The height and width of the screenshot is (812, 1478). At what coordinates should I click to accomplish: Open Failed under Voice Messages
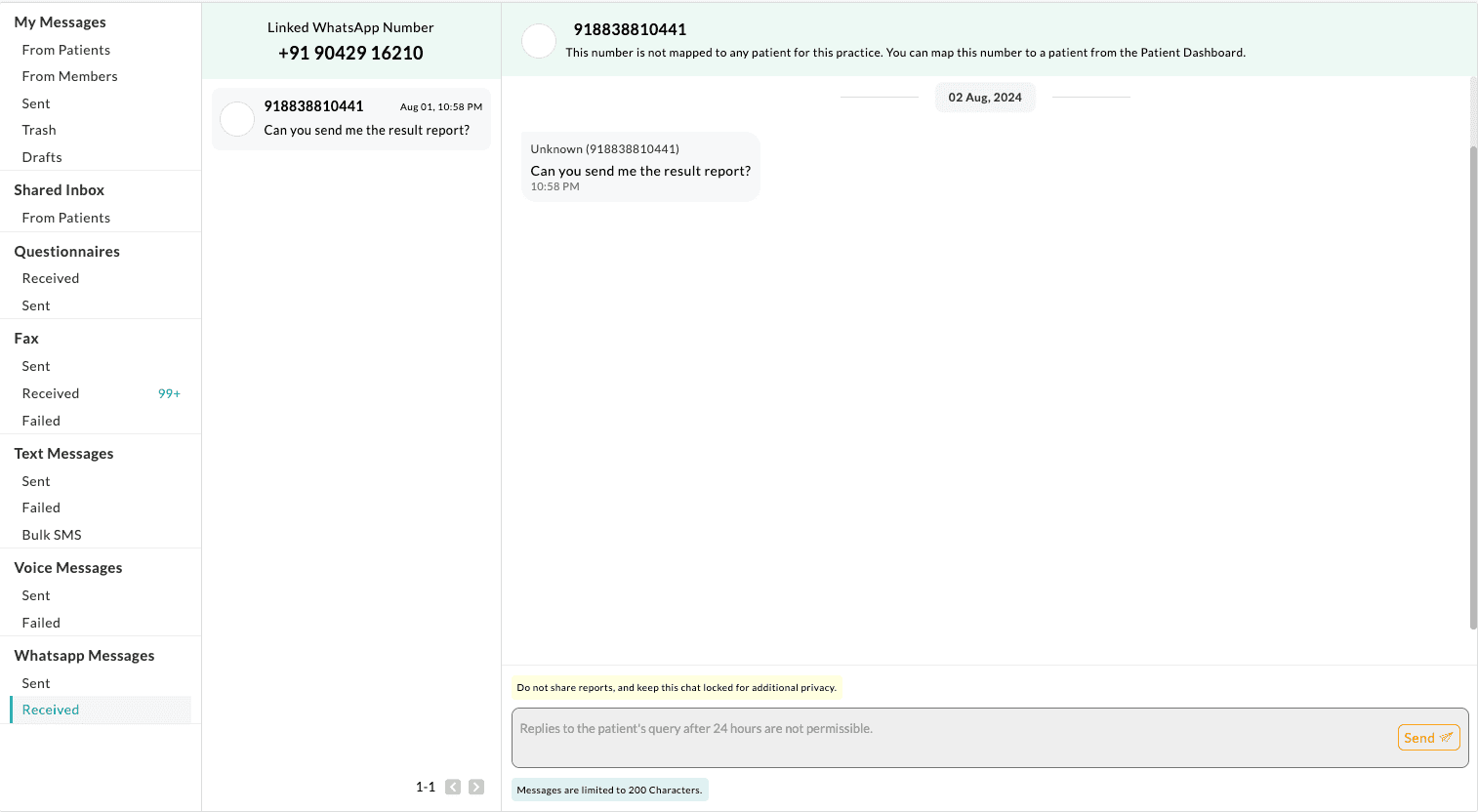41,623
